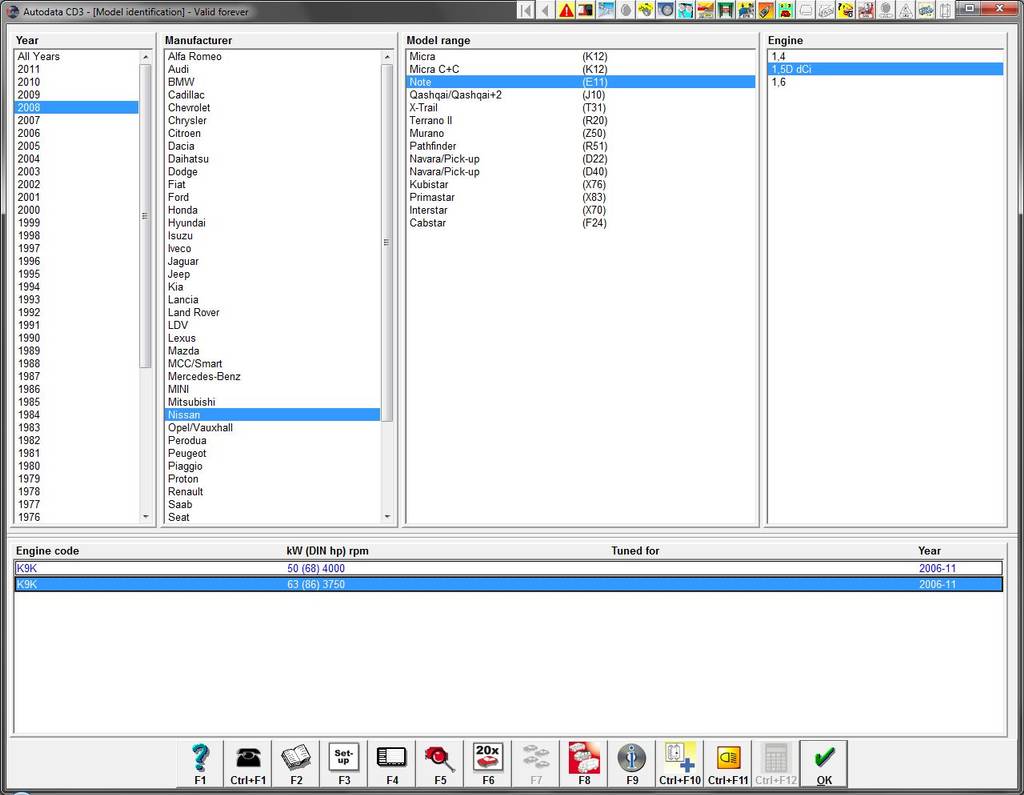This screenshot has width=1024, height=795.
Task: Choose BMW in Manufacturer list
Action: [272, 82]
